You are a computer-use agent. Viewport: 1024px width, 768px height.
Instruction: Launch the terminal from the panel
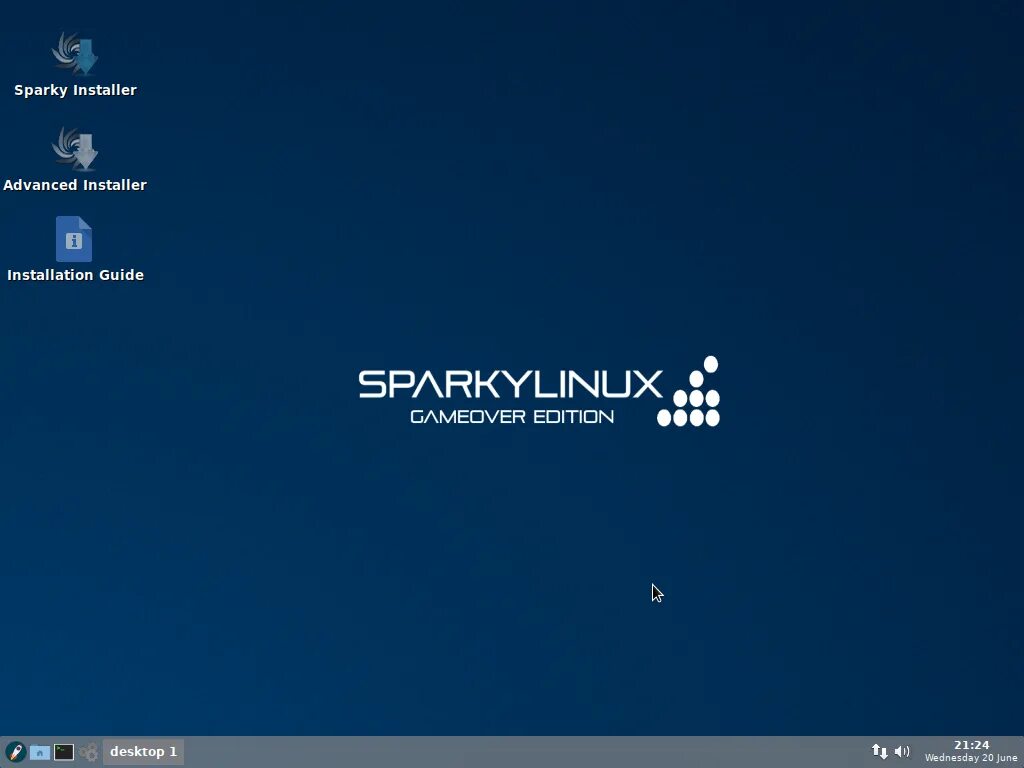coord(64,752)
